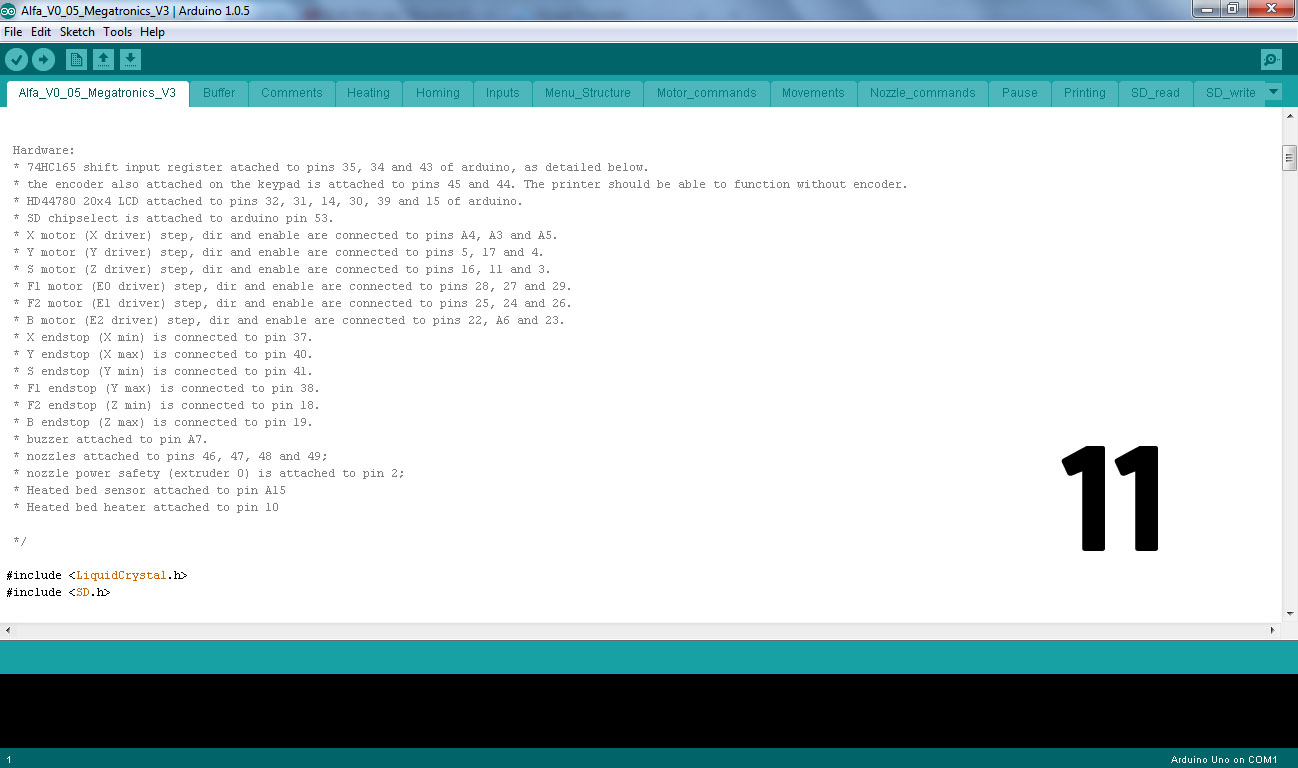
Task: Open the Serial Monitor icon
Action: (x=1271, y=59)
